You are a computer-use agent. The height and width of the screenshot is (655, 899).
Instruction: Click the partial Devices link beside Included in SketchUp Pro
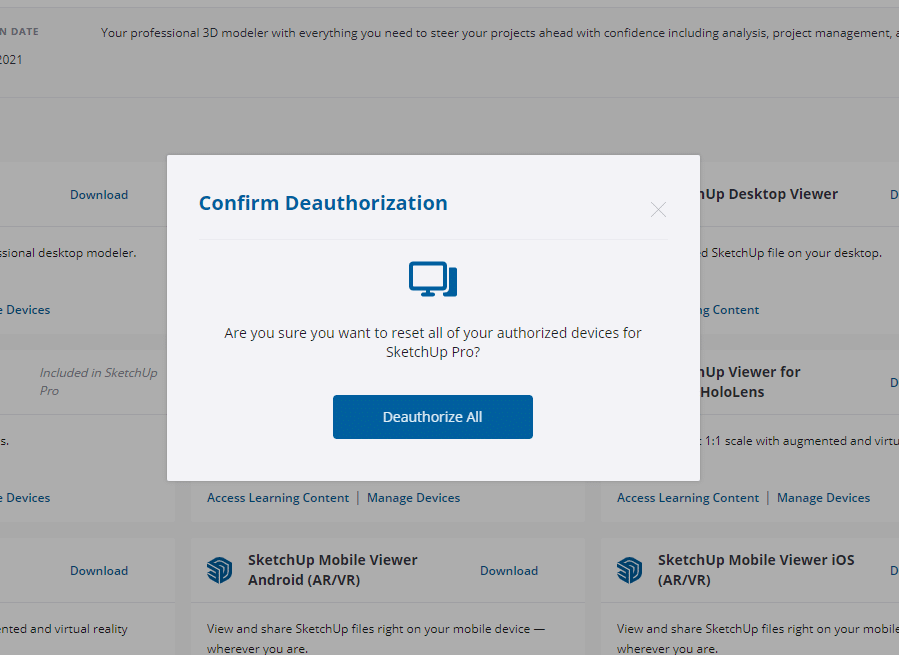[x=25, y=498]
